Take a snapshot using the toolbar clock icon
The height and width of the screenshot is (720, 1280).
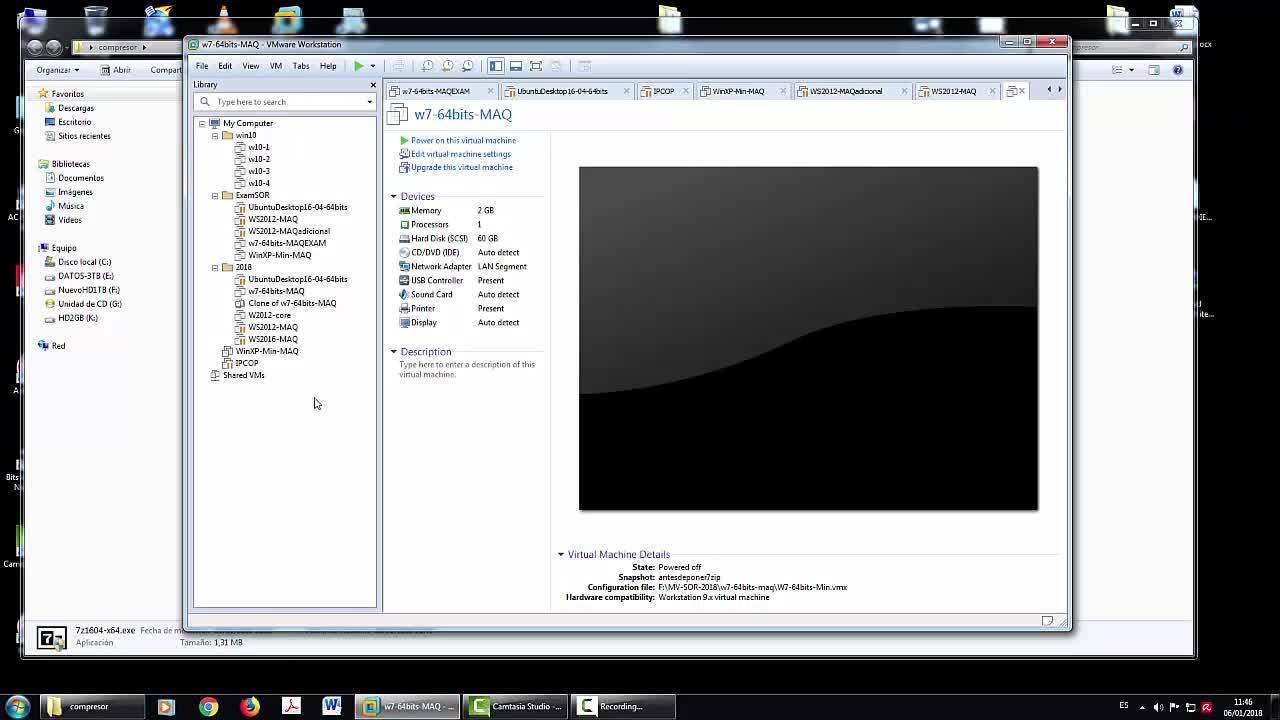(x=427, y=66)
